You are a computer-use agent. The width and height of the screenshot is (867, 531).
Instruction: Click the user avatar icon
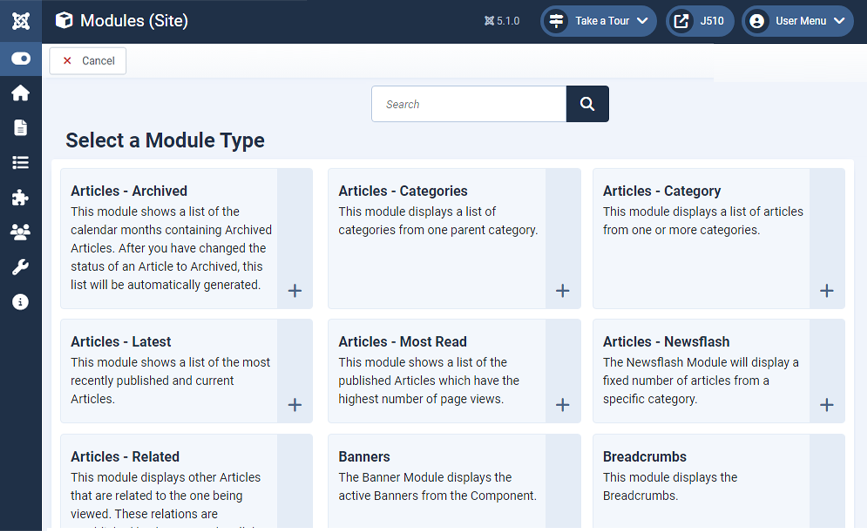[x=757, y=21]
